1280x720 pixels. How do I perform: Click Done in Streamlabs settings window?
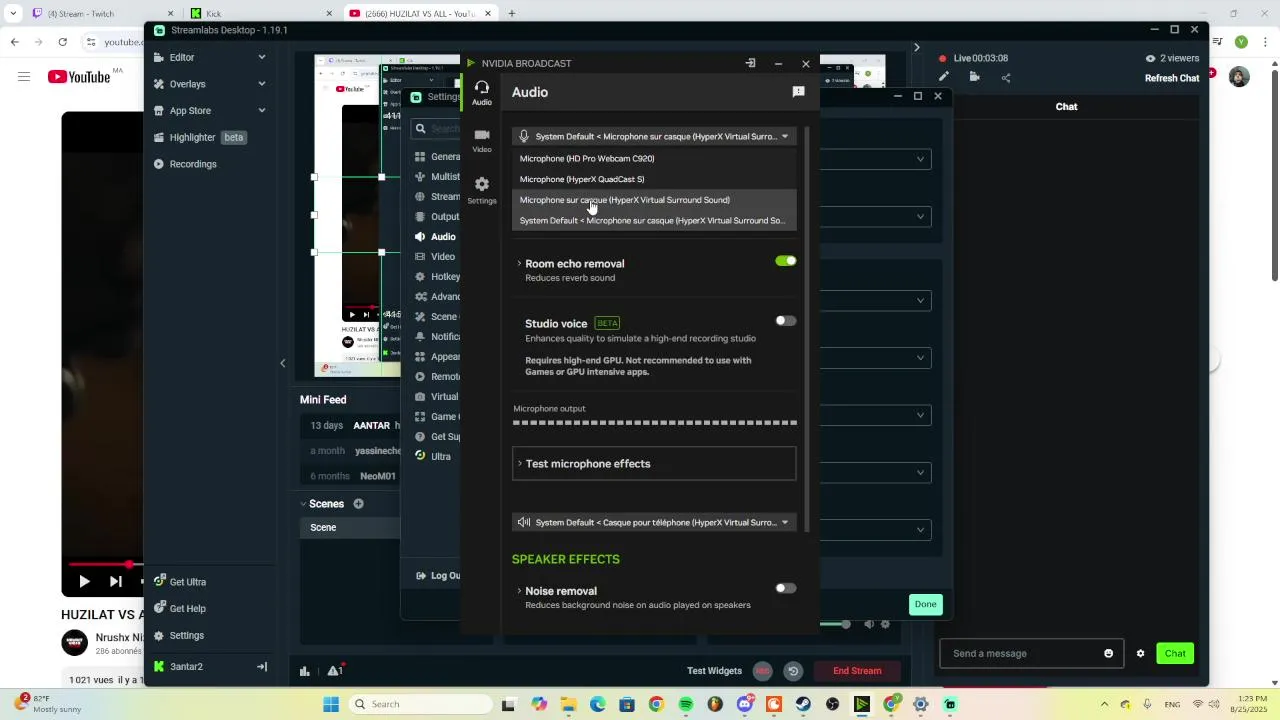coord(925,604)
